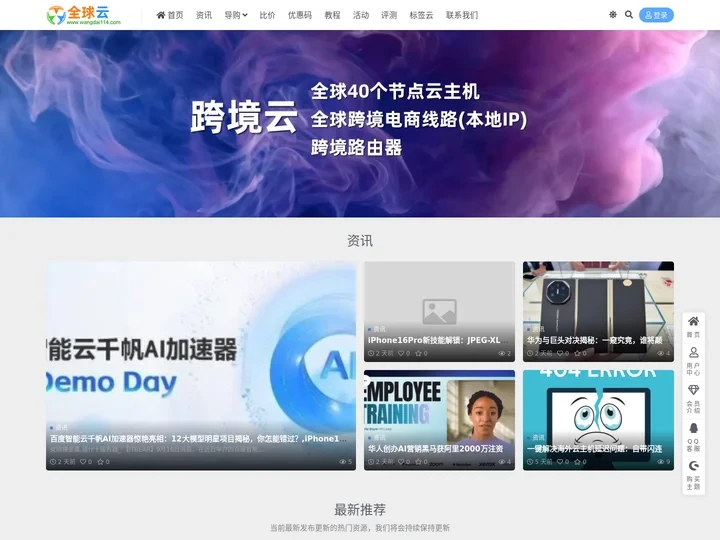This screenshot has width=720, height=540.
Task: Like the 一键解决海外云主机 article heart icon
Action: click(x=562, y=461)
